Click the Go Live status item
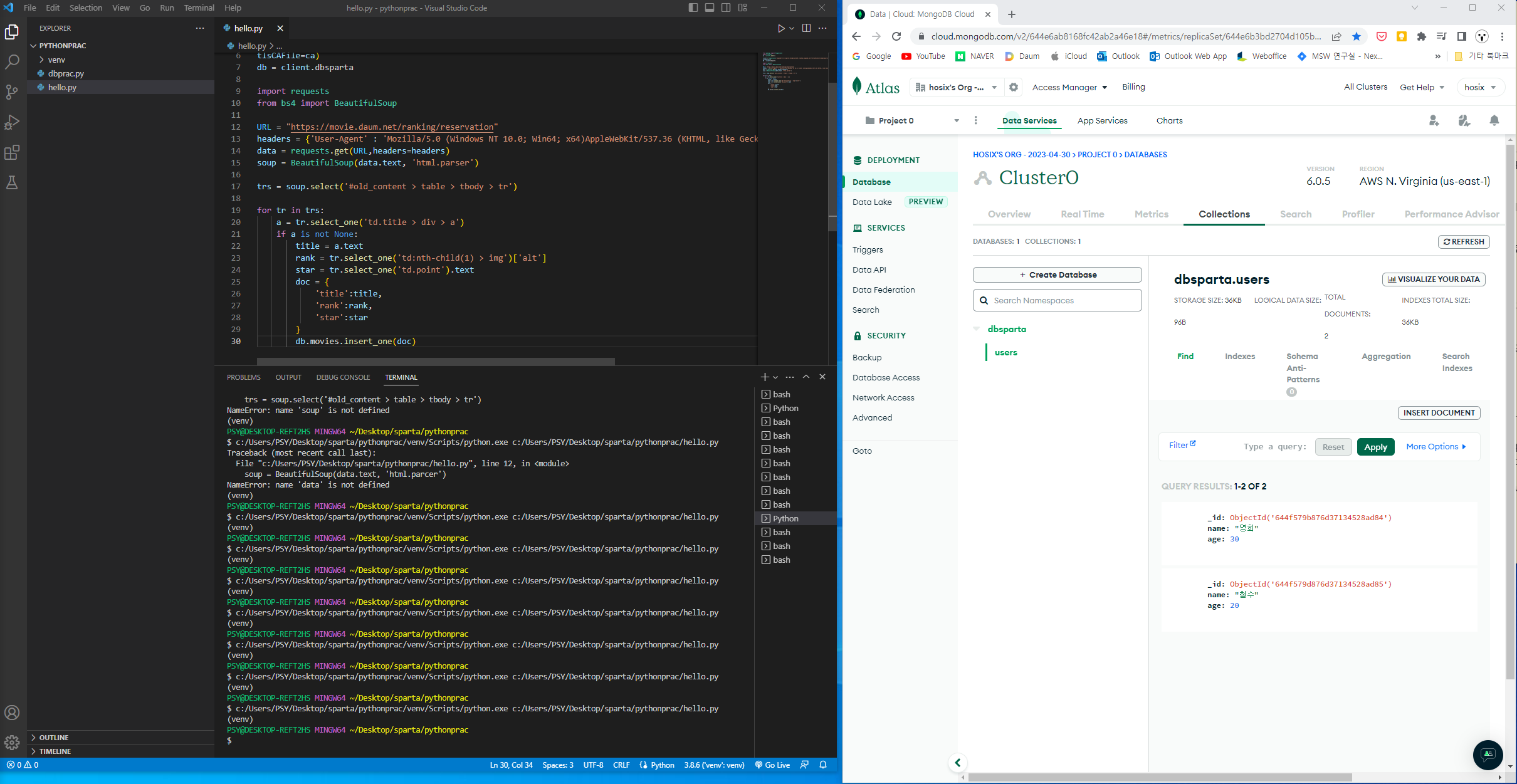This screenshot has height=784, width=1517. [x=772, y=765]
